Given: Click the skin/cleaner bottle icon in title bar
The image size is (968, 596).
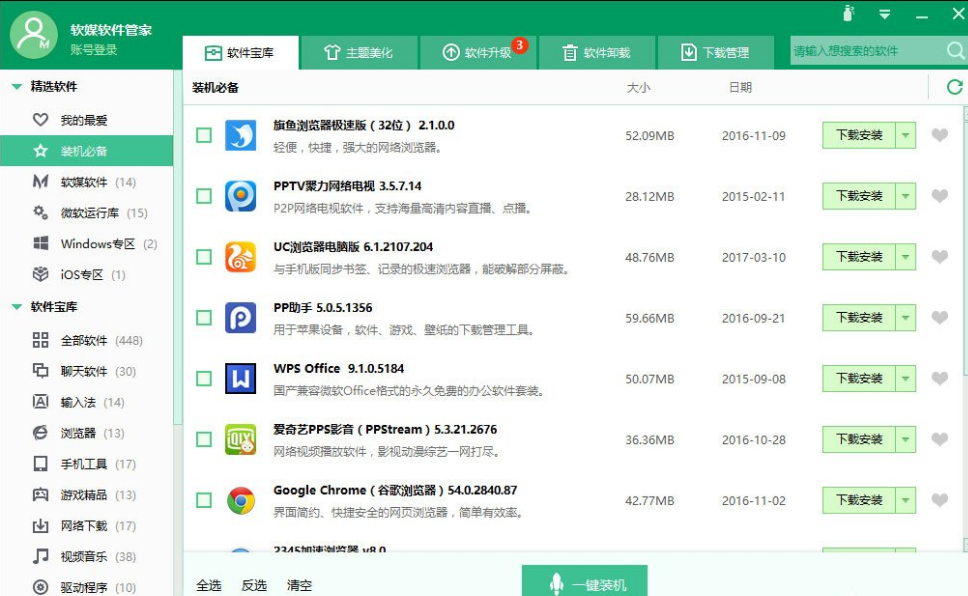Looking at the screenshot, I should tap(849, 13).
